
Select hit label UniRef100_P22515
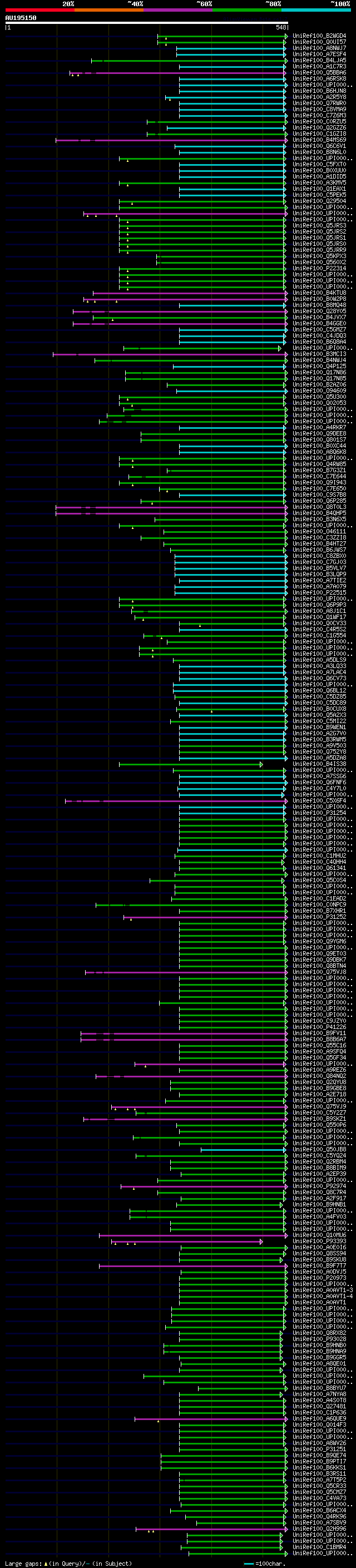click(x=319, y=593)
